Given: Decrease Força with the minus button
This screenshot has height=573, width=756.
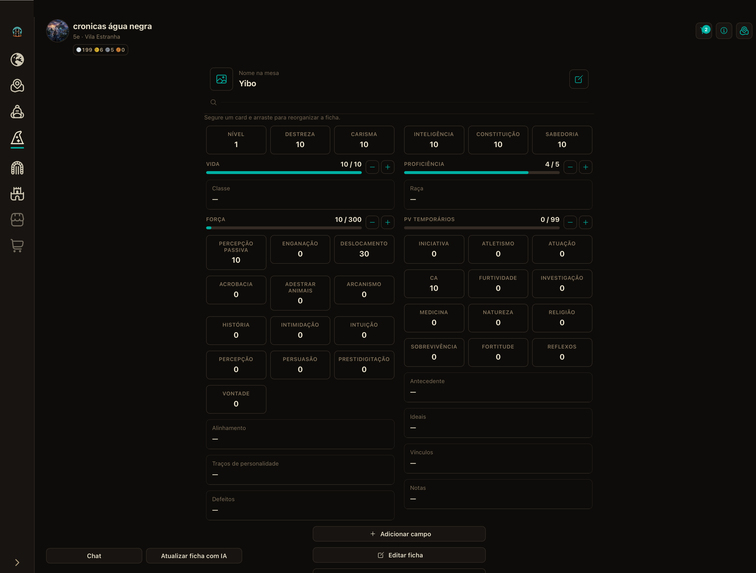Looking at the screenshot, I should click(372, 222).
